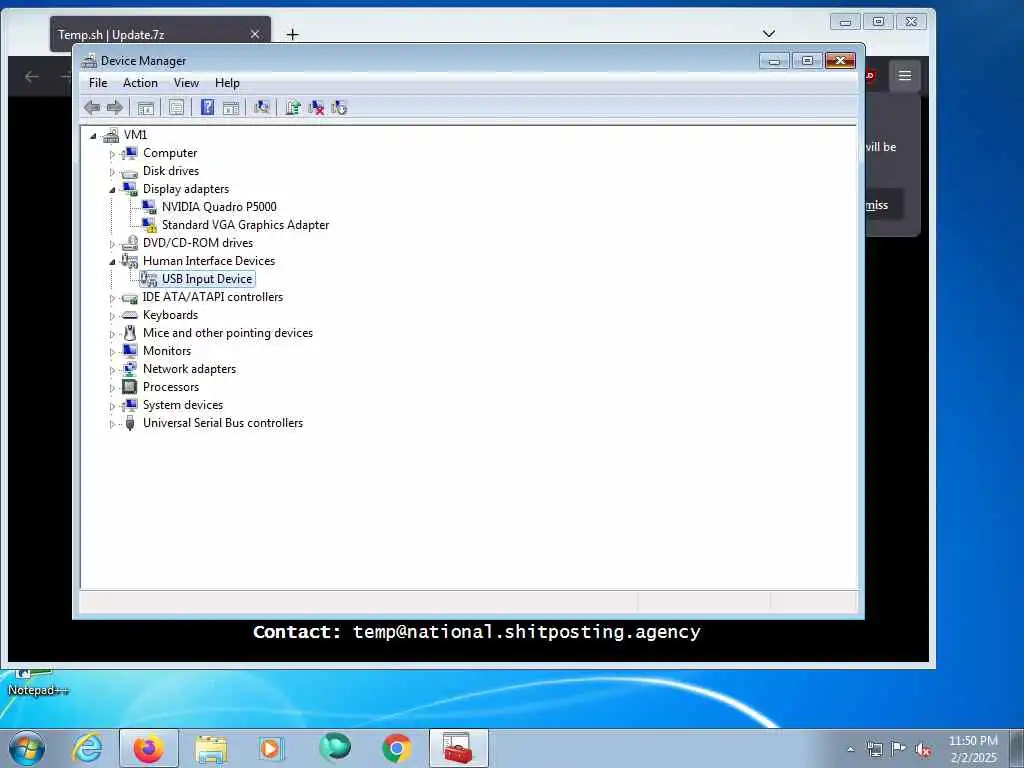The width and height of the screenshot is (1024, 768).
Task: Open Help with the blue question-mark icon
Action: (x=207, y=108)
